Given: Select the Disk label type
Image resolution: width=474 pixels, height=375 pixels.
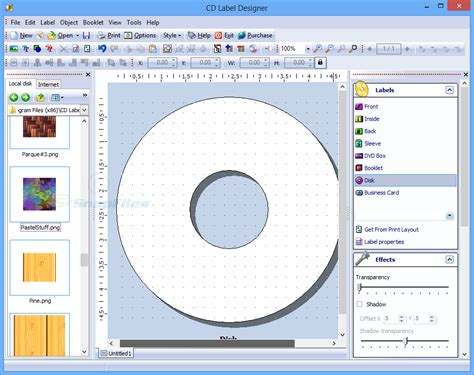Looking at the screenshot, I should (x=405, y=180).
